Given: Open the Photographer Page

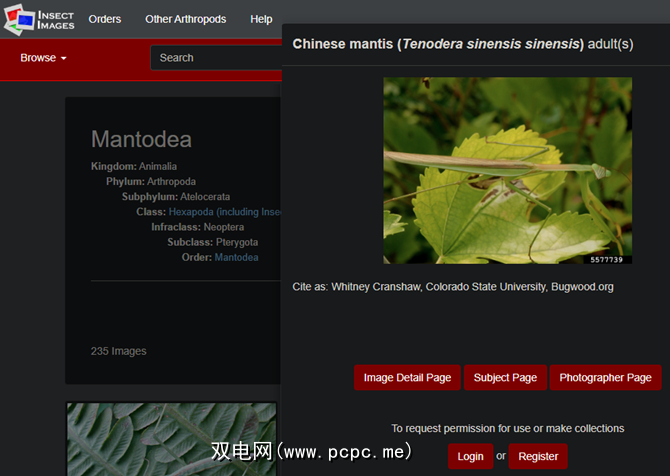Looking at the screenshot, I should point(605,377).
